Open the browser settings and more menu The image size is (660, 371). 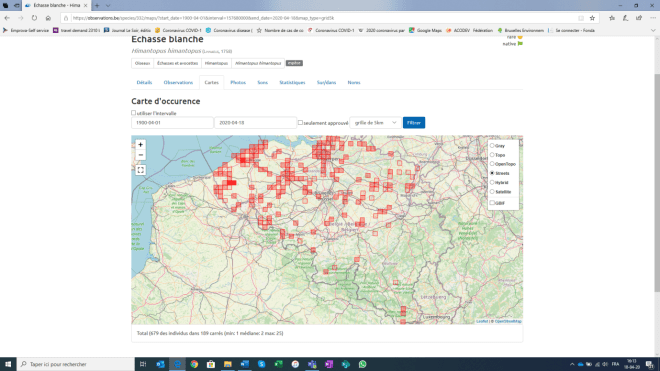pos(653,18)
